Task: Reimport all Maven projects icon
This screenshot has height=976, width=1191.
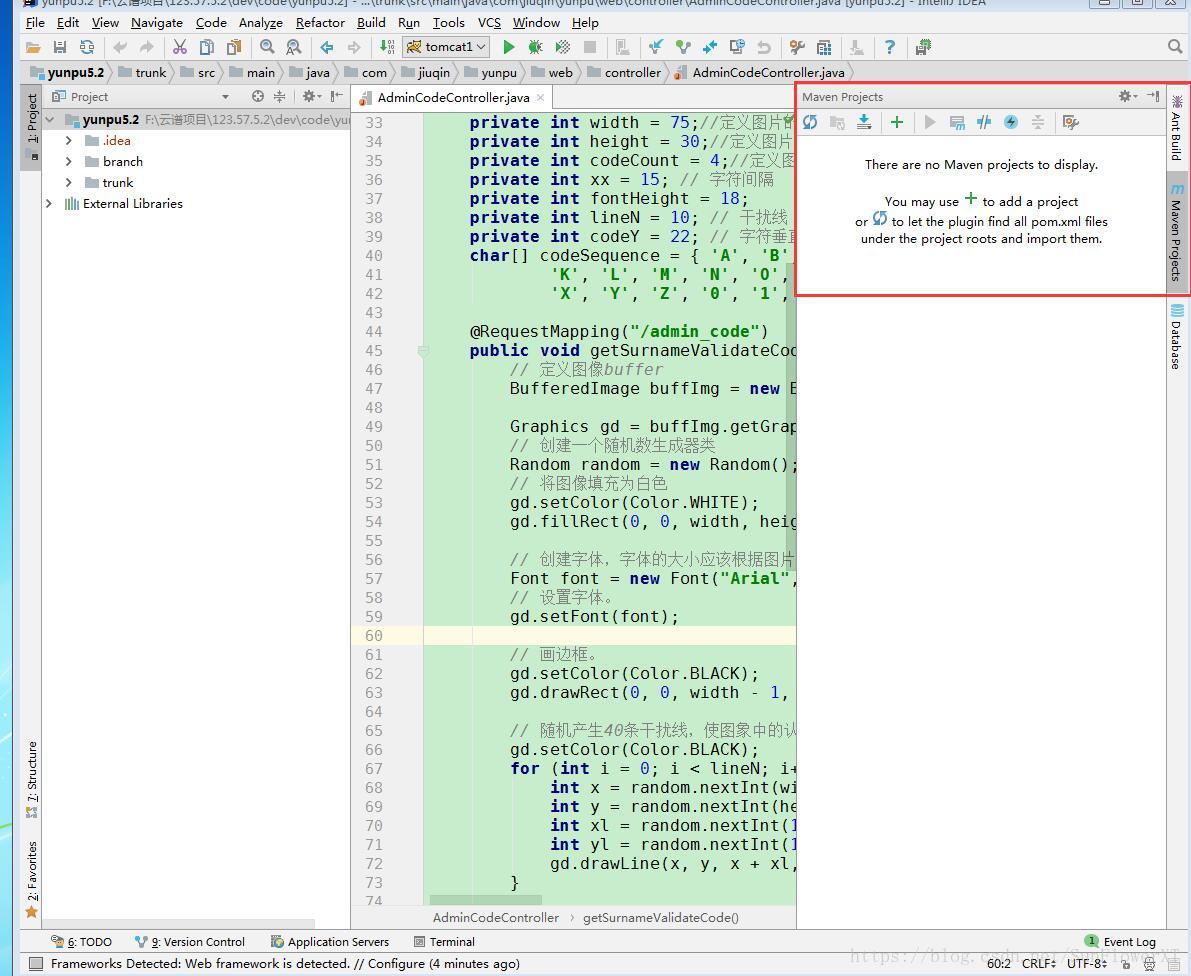Action: click(810, 122)
